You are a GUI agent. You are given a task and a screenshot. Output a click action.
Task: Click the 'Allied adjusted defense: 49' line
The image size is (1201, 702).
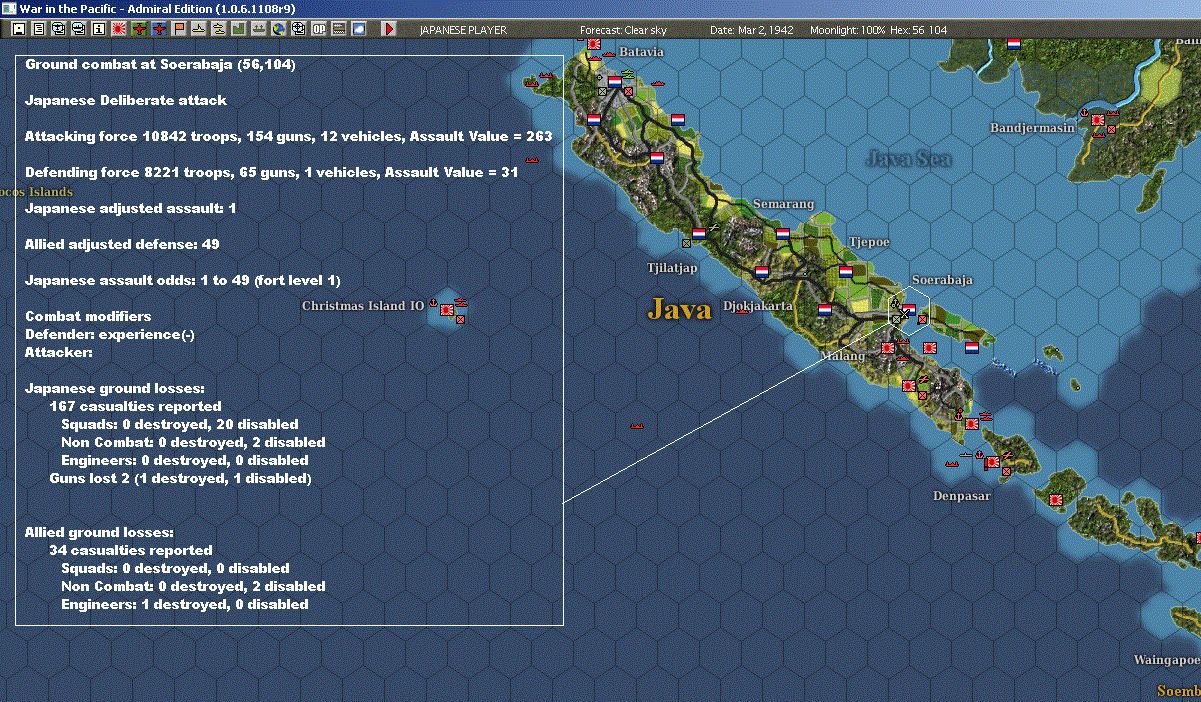(x=122, y=244)
